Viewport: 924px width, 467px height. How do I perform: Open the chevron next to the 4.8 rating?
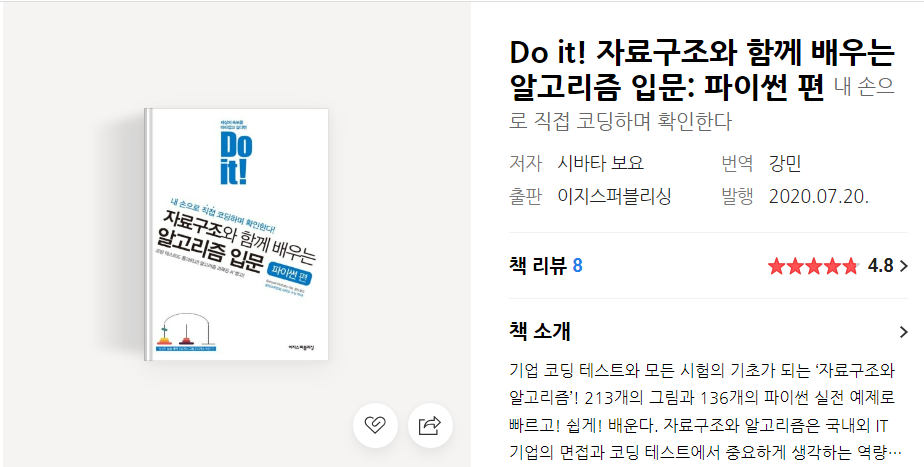pyautogui.click(x=904, y=267)
